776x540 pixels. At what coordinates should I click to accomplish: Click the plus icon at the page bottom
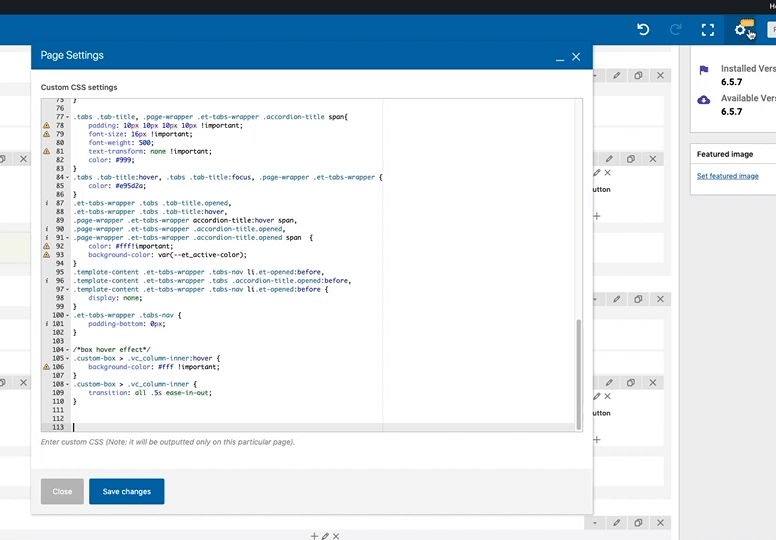click(x=314, y=536)
